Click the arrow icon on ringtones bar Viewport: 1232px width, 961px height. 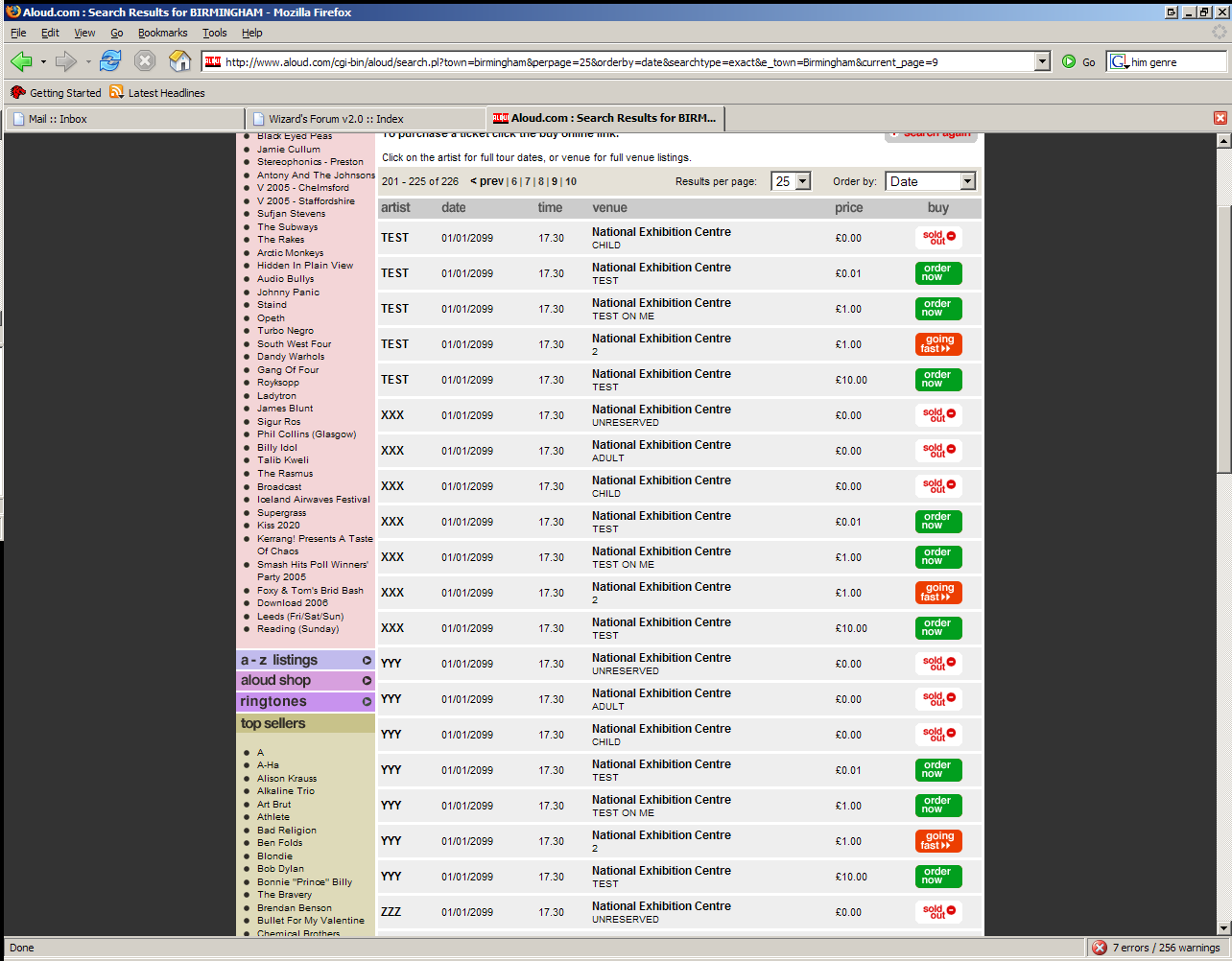coord(367,702)
